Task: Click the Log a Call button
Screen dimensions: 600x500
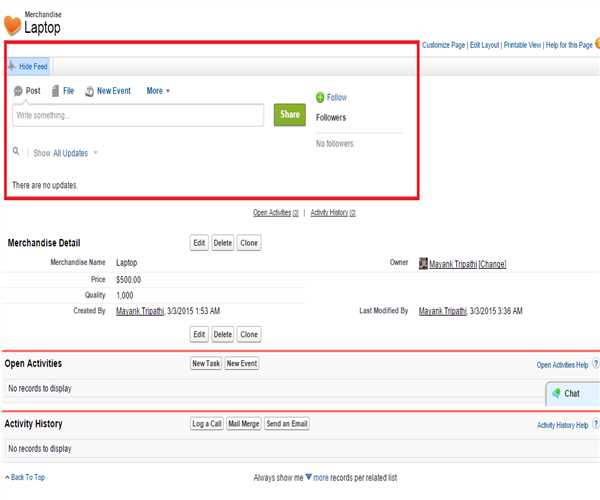Action: point(207,424)
